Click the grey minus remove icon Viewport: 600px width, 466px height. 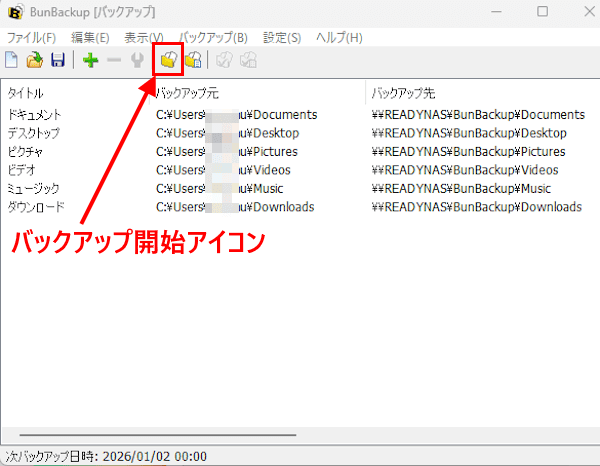[x=114, y=60]
